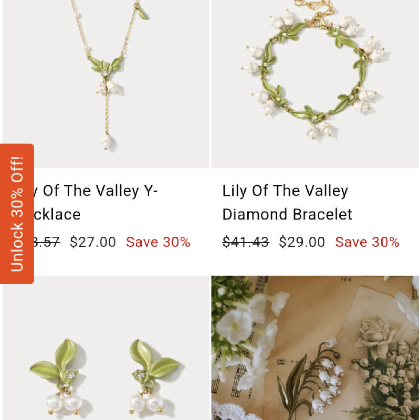Click the right earring in the photo
The width and height of the screenshot is (420, 420).
click(154, 377)
